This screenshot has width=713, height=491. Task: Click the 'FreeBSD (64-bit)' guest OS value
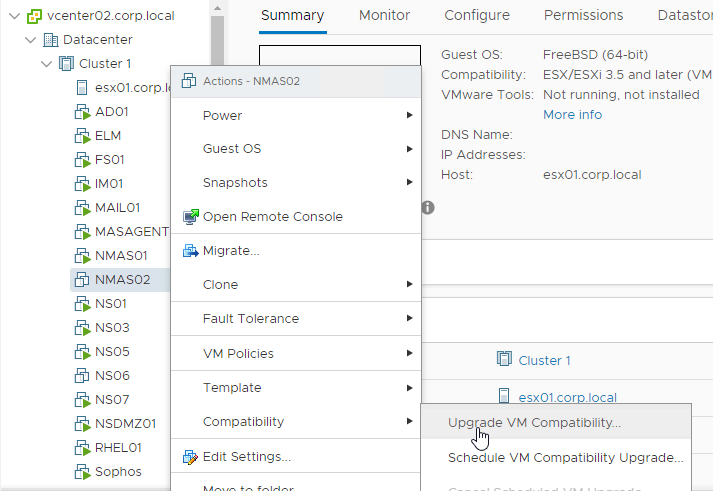tap(595, 55)
